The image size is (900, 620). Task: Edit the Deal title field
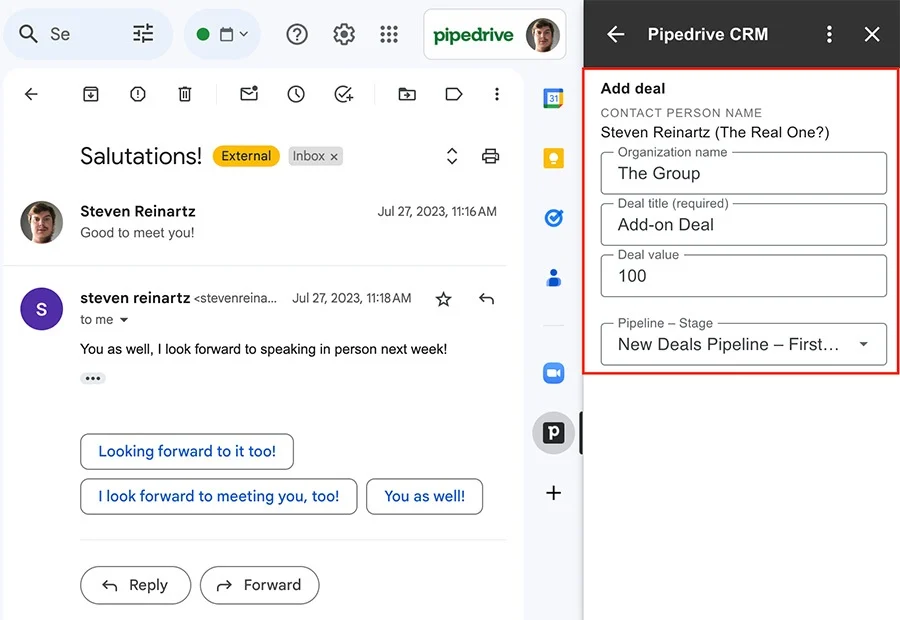[x=743, y=224]
